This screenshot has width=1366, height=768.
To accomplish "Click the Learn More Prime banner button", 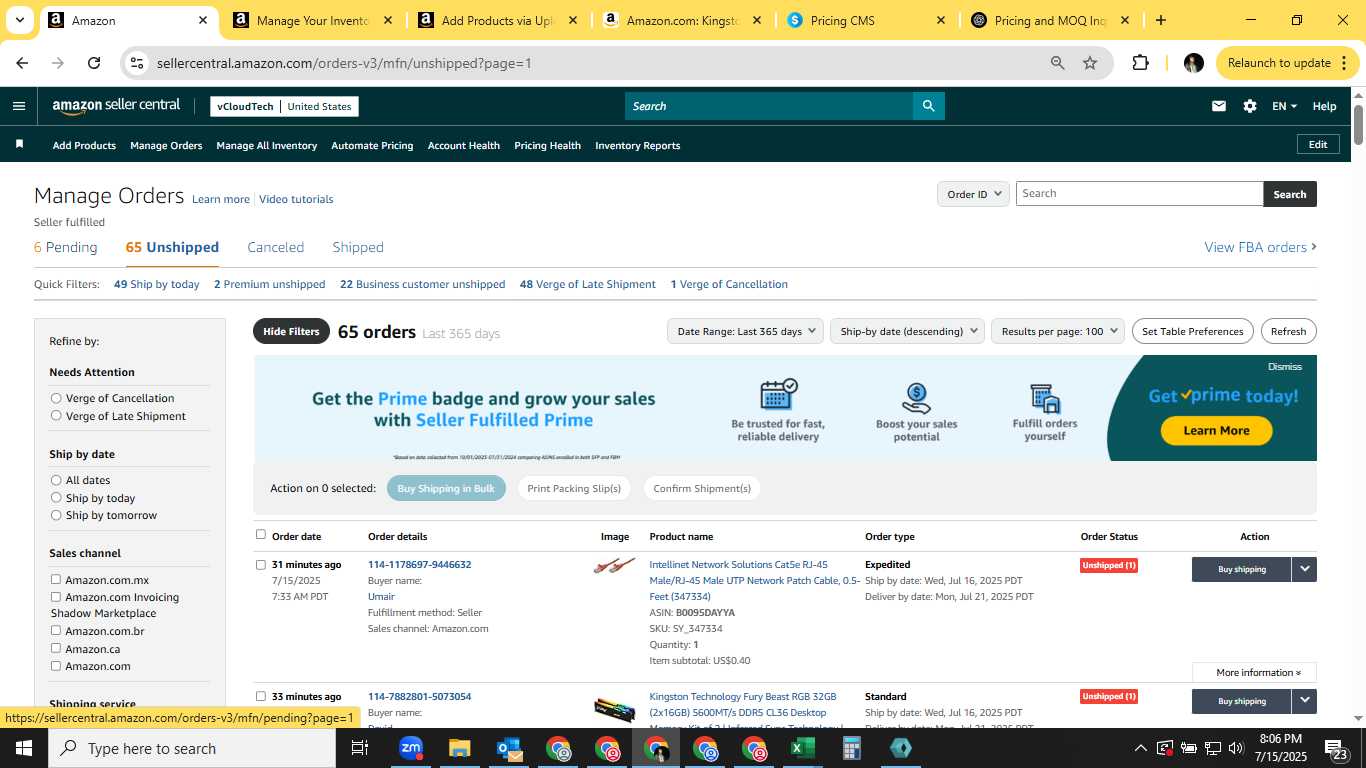I will point(1216,431).
